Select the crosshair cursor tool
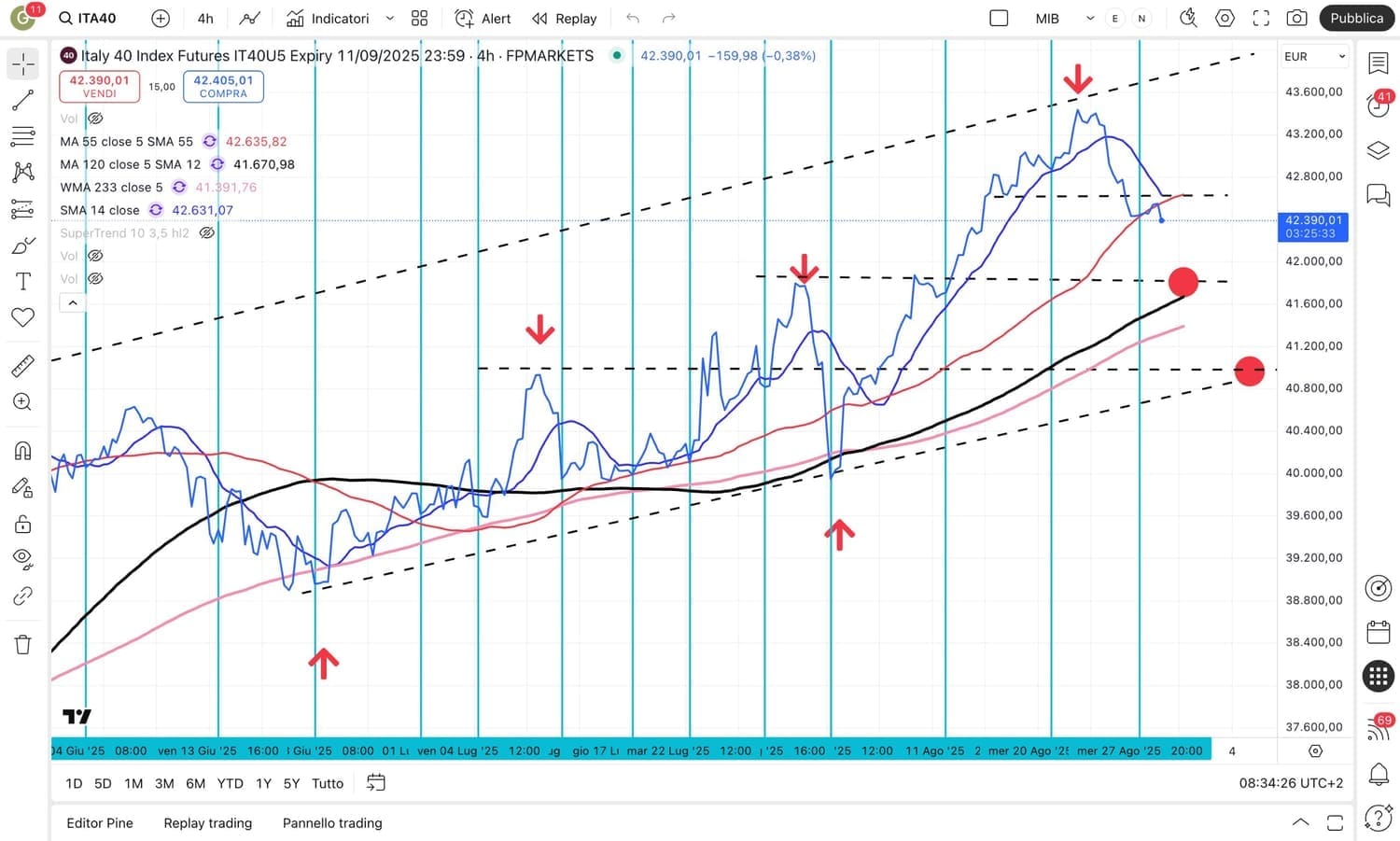This screenshot has height=841, width=1400. pos(22,63)
